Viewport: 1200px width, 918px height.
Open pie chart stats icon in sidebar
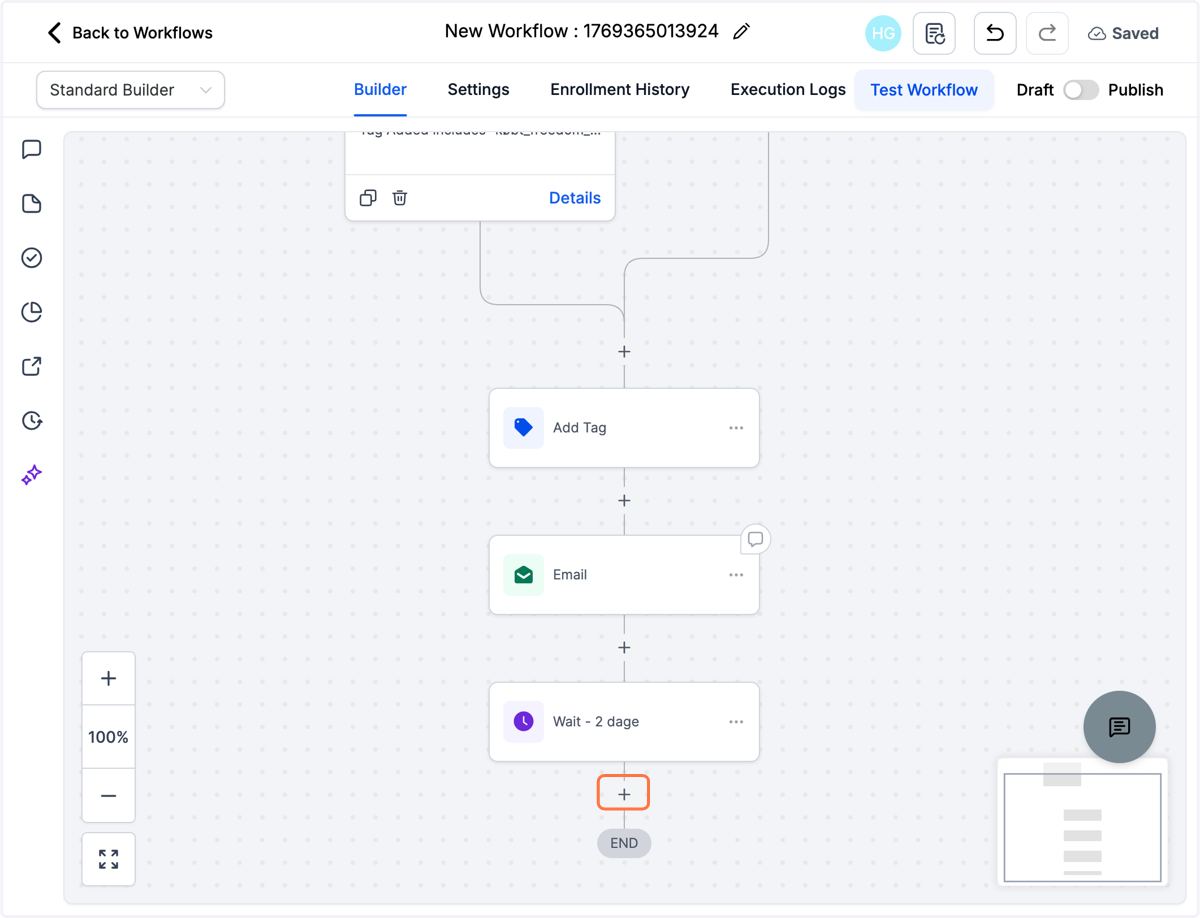(32, 312)
